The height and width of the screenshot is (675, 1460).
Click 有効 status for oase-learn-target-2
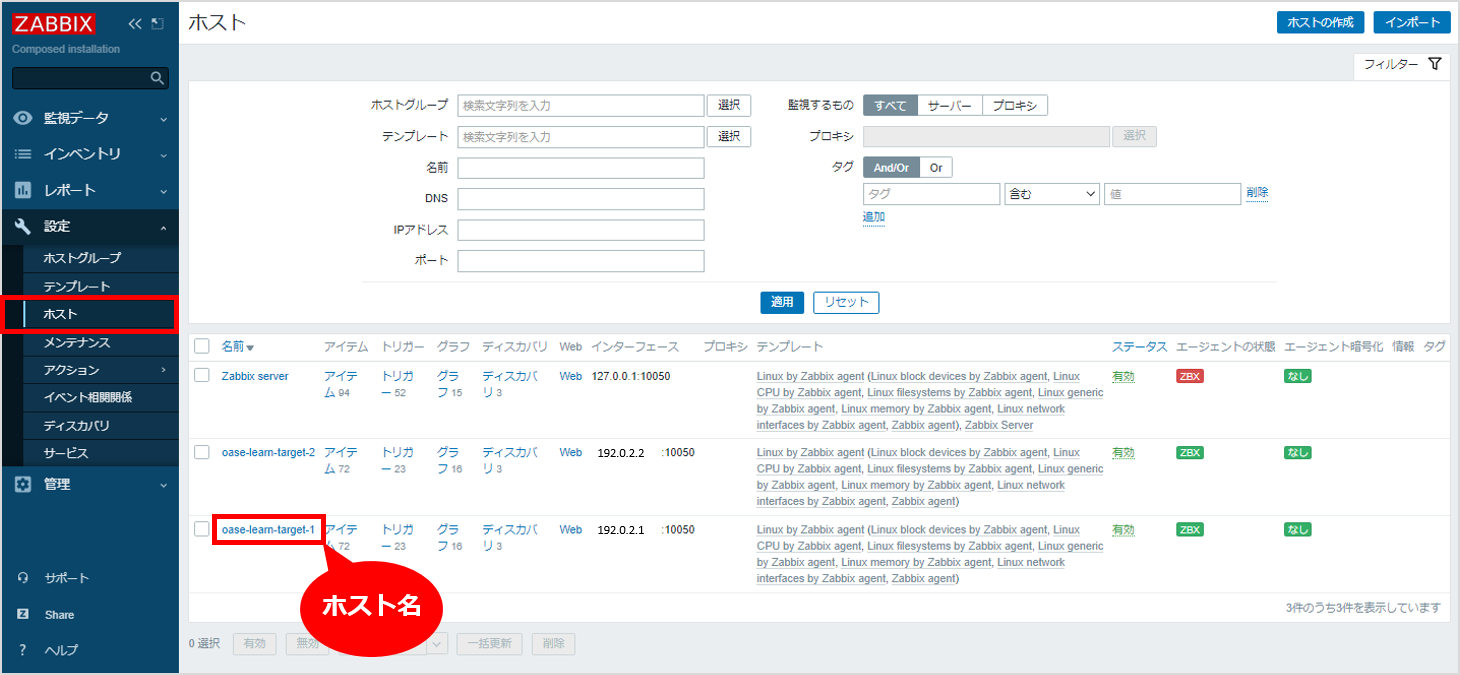coord(1123,453)
